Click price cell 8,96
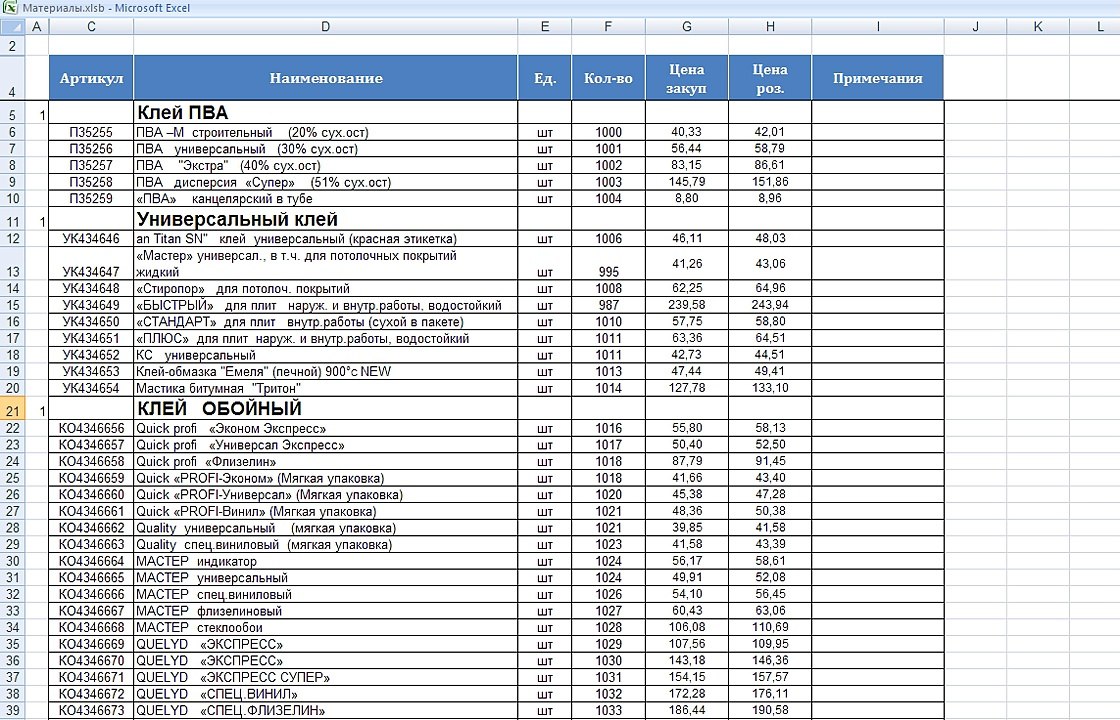 click(770, 199)
